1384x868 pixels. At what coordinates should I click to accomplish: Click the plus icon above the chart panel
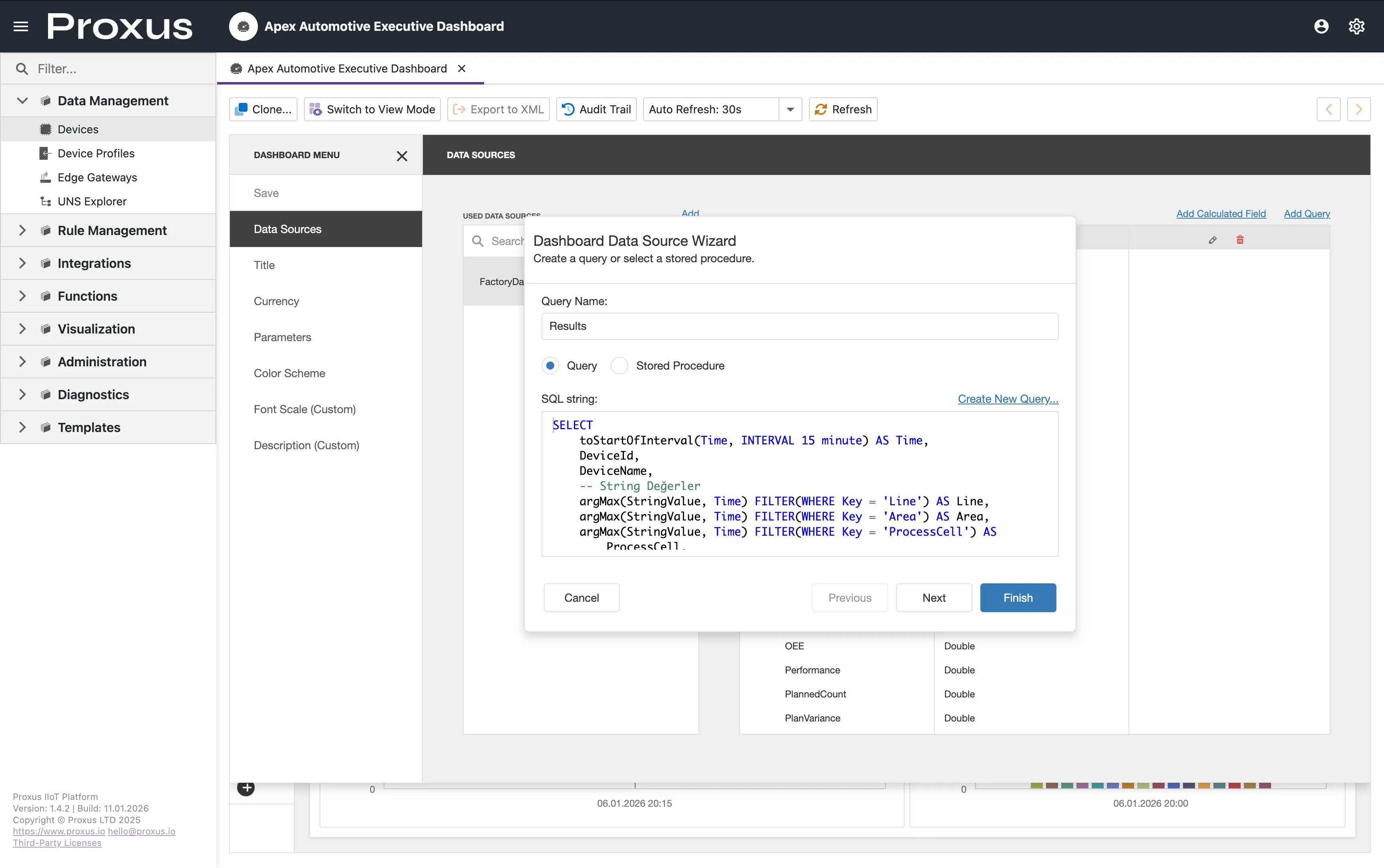[246, 788]
